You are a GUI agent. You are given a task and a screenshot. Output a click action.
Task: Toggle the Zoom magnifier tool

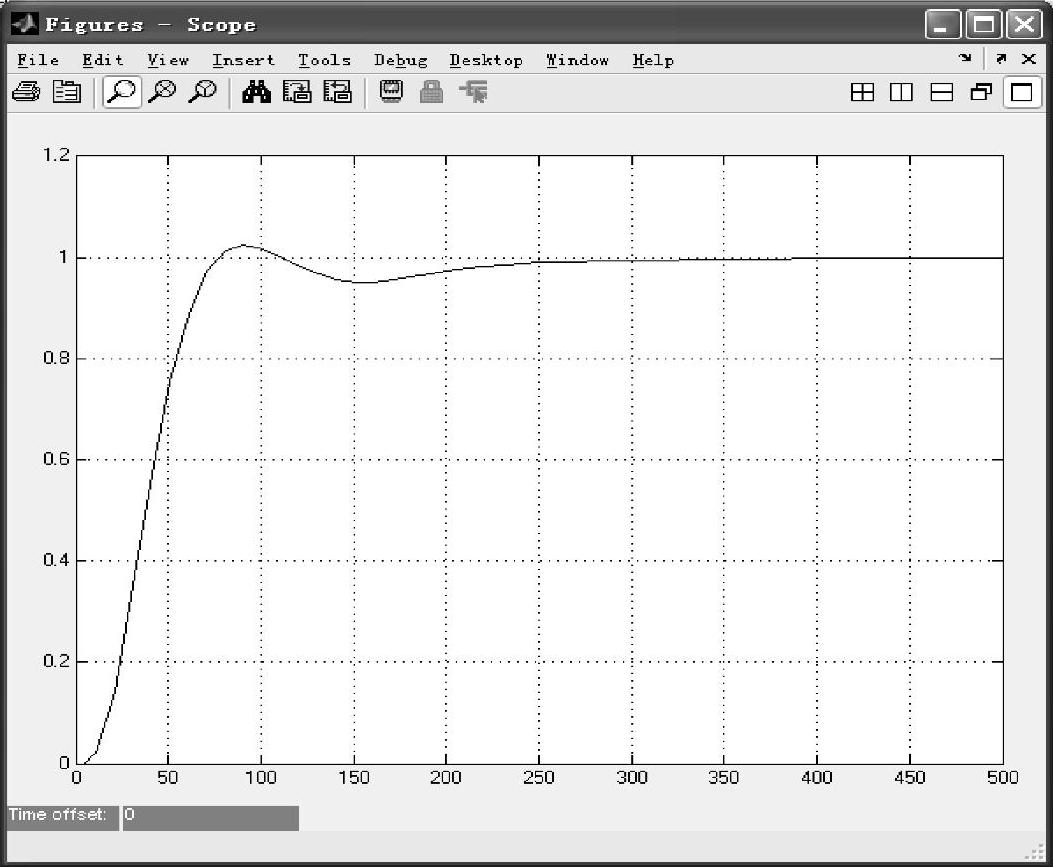[x=121, y=93]
